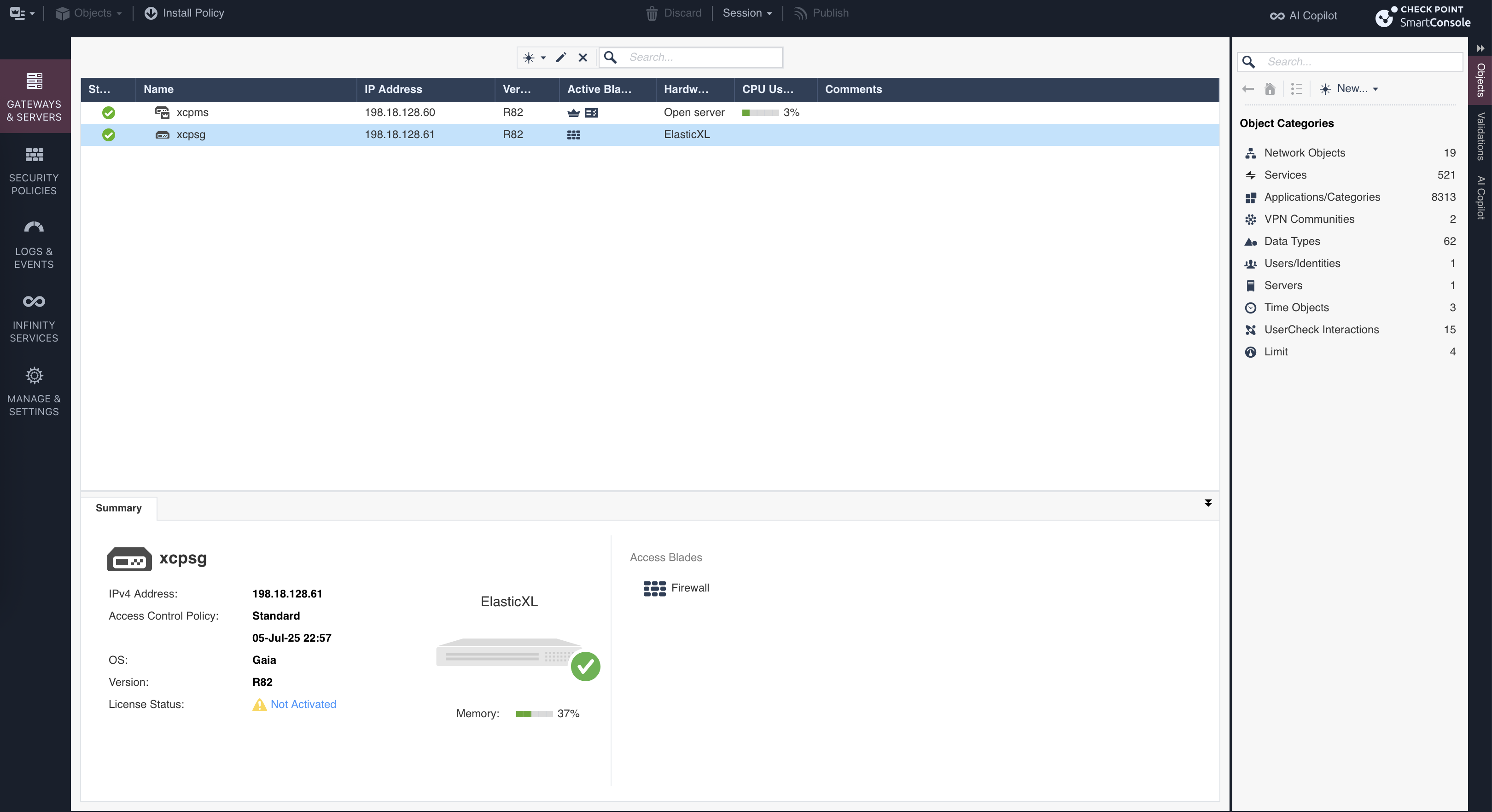Open Manage & Settings gear view
The width and height of the screenshot is (1492, 812).
[34, 392]
